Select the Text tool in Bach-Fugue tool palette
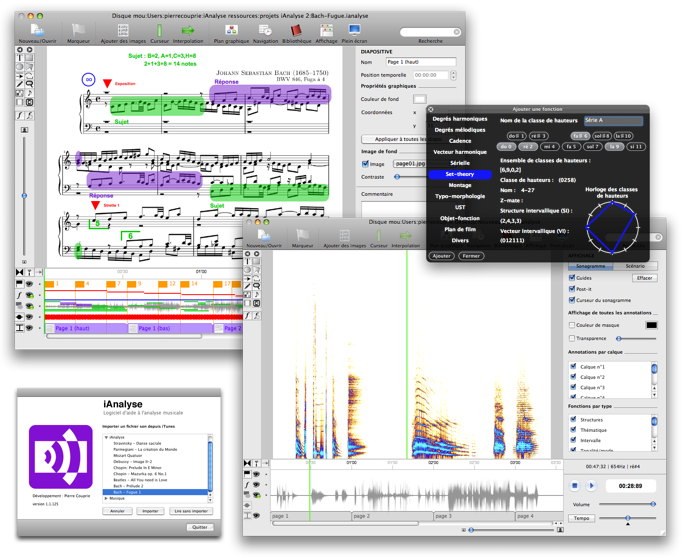 click(x=20, y=58)
